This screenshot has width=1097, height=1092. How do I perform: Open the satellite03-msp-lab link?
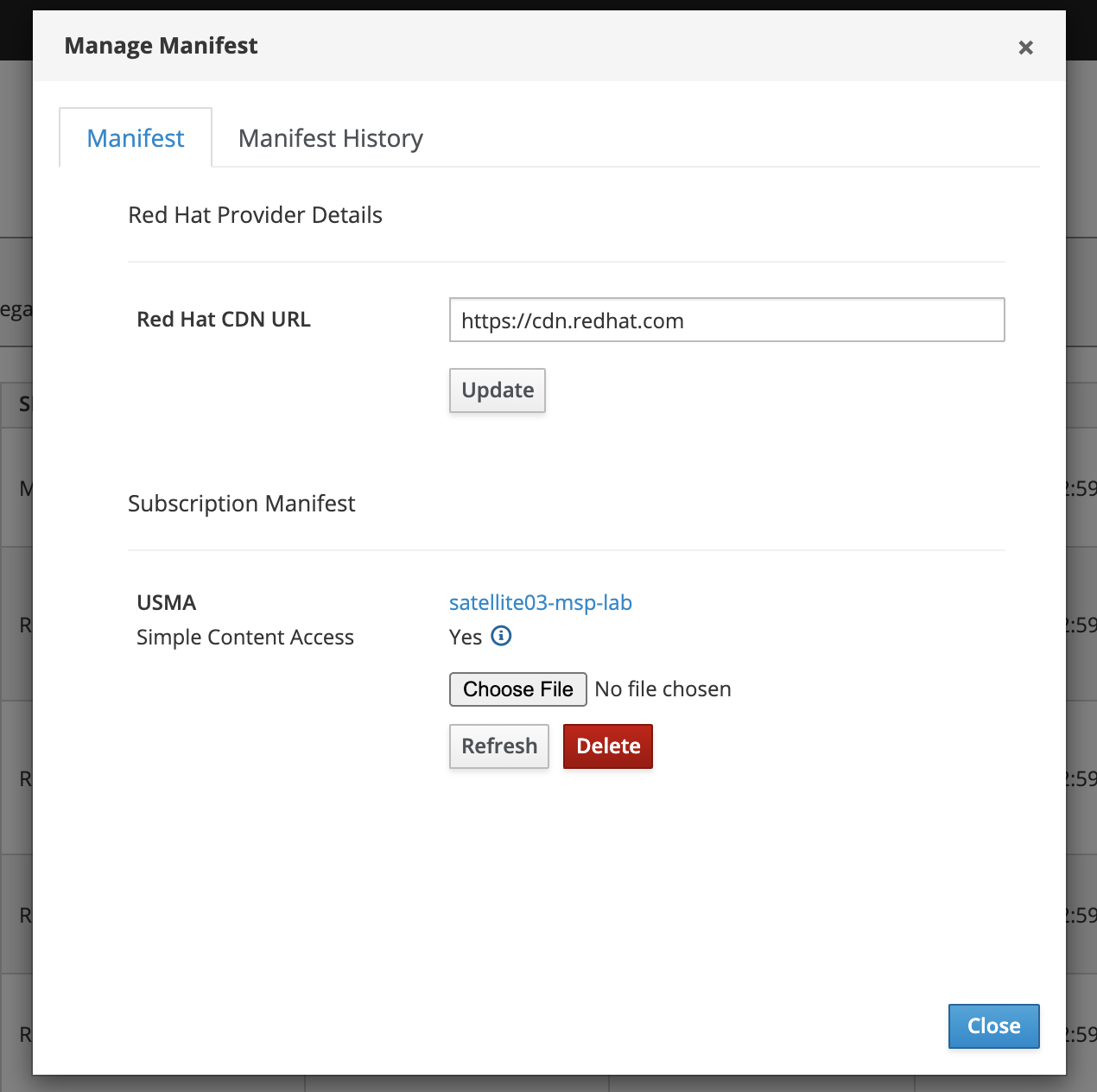pyautogui.click(x=540, y=602)
